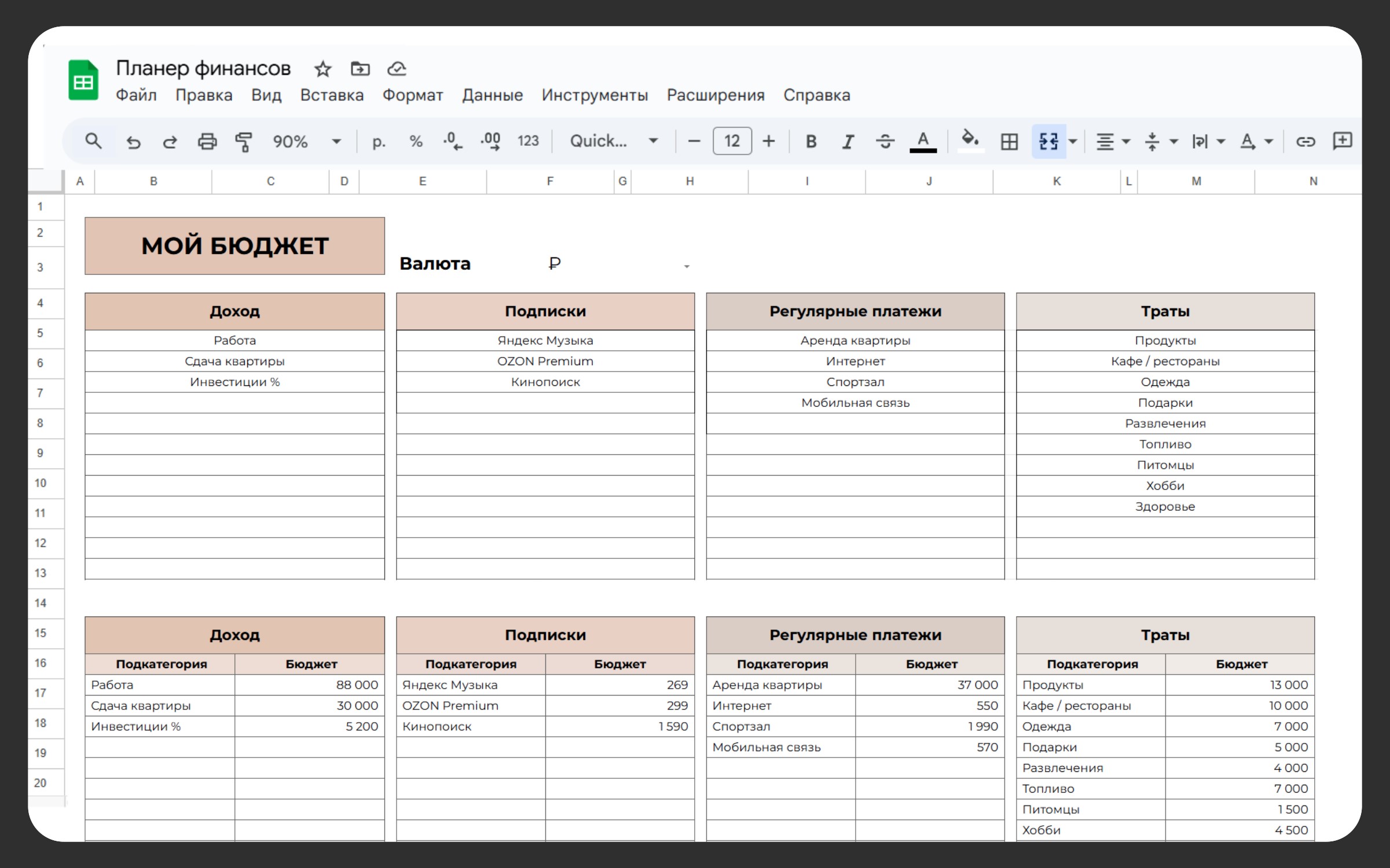
Task: Click the 88 000 budget value
Action: click(310, 685)
